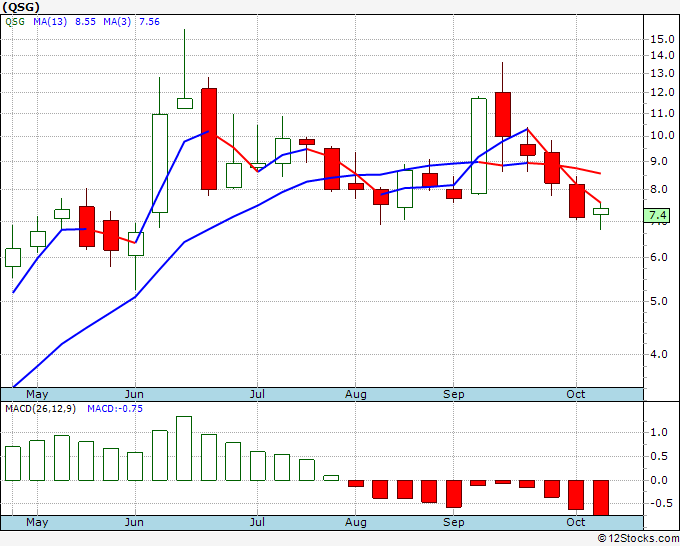Click Sep on the MACD panel time axis
Viewport: 680px width, 546px height.
[x=454, y=522]
